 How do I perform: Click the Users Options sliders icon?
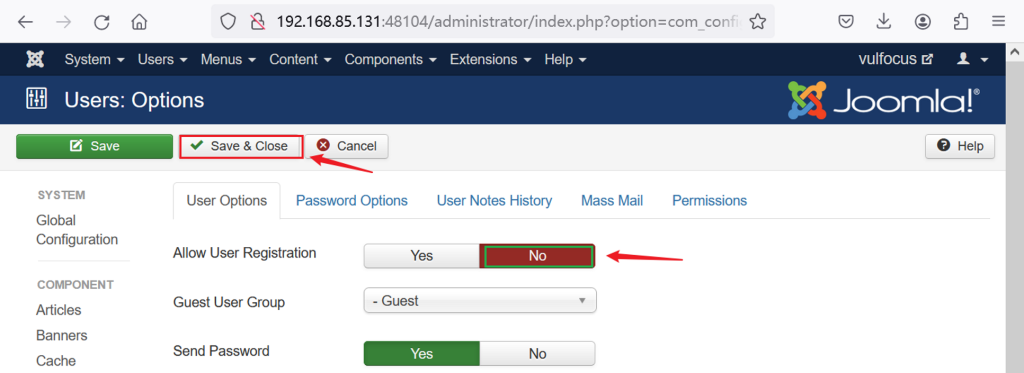pyautogui.click(x=36, y=99)
